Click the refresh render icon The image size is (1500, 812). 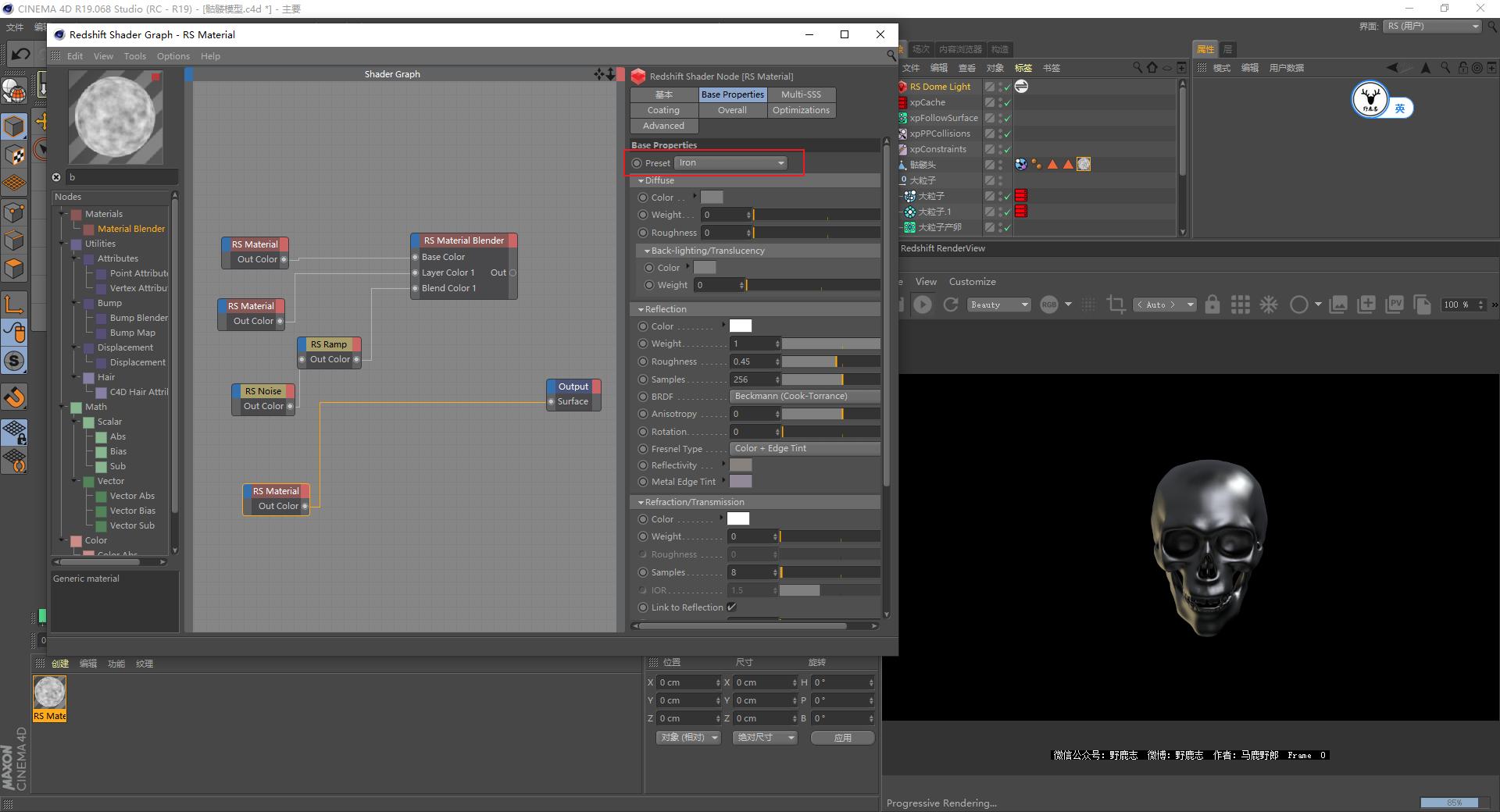951,304
